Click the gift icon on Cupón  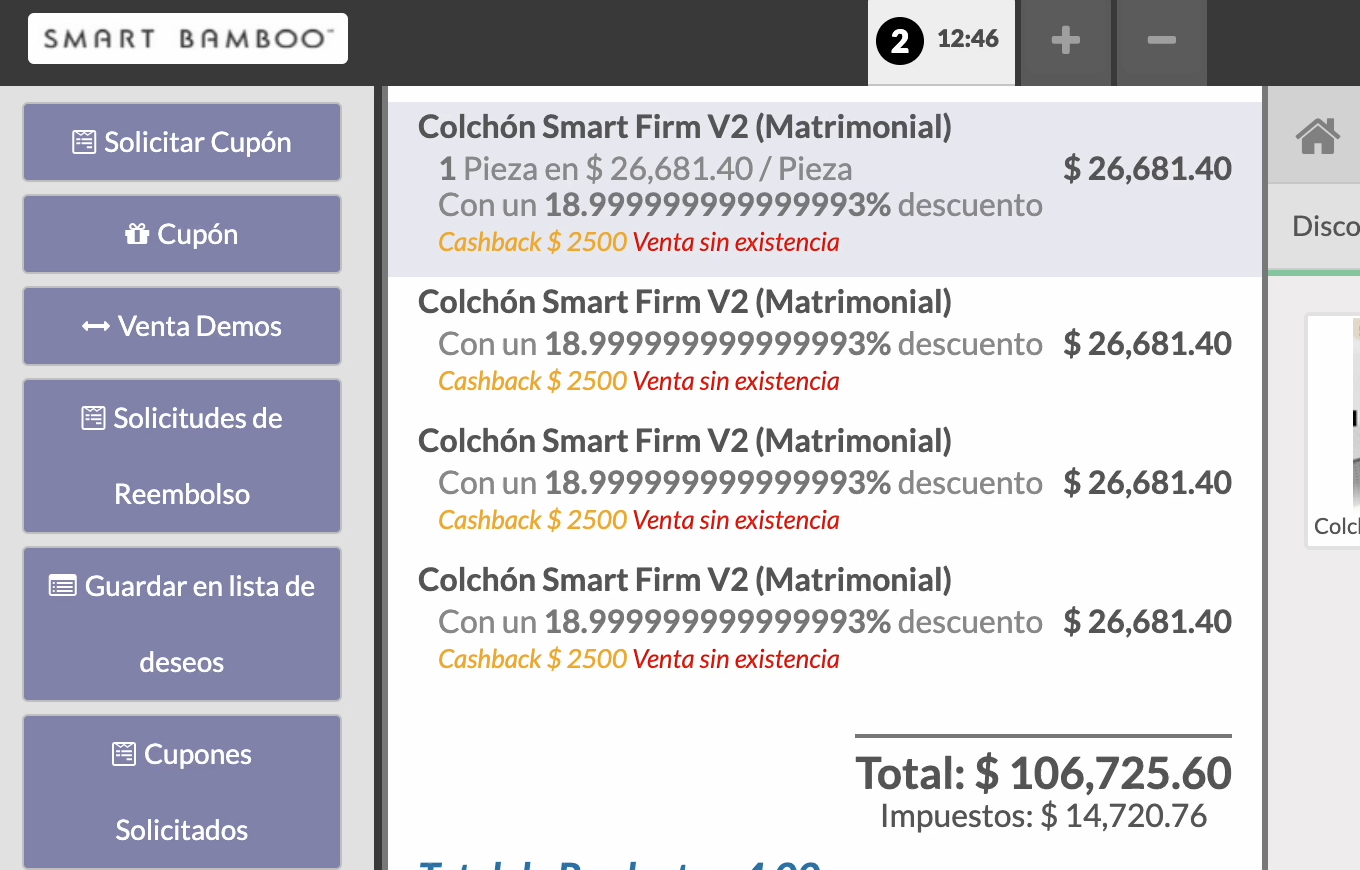tap(137, 235)
